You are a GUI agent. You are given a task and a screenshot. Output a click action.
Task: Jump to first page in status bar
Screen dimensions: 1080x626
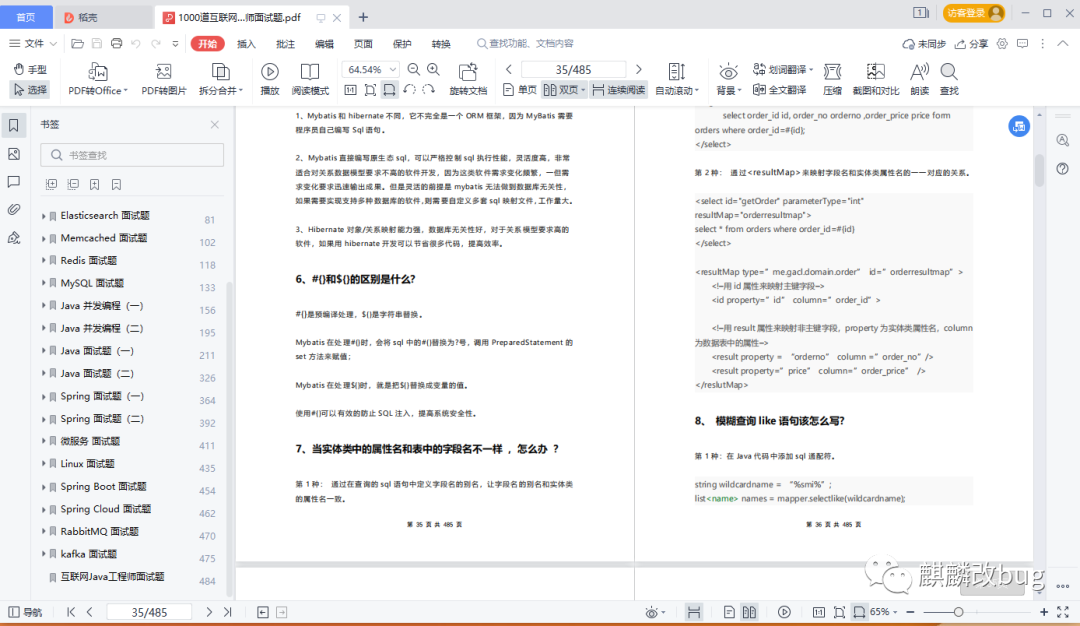[x=71, y=612]
